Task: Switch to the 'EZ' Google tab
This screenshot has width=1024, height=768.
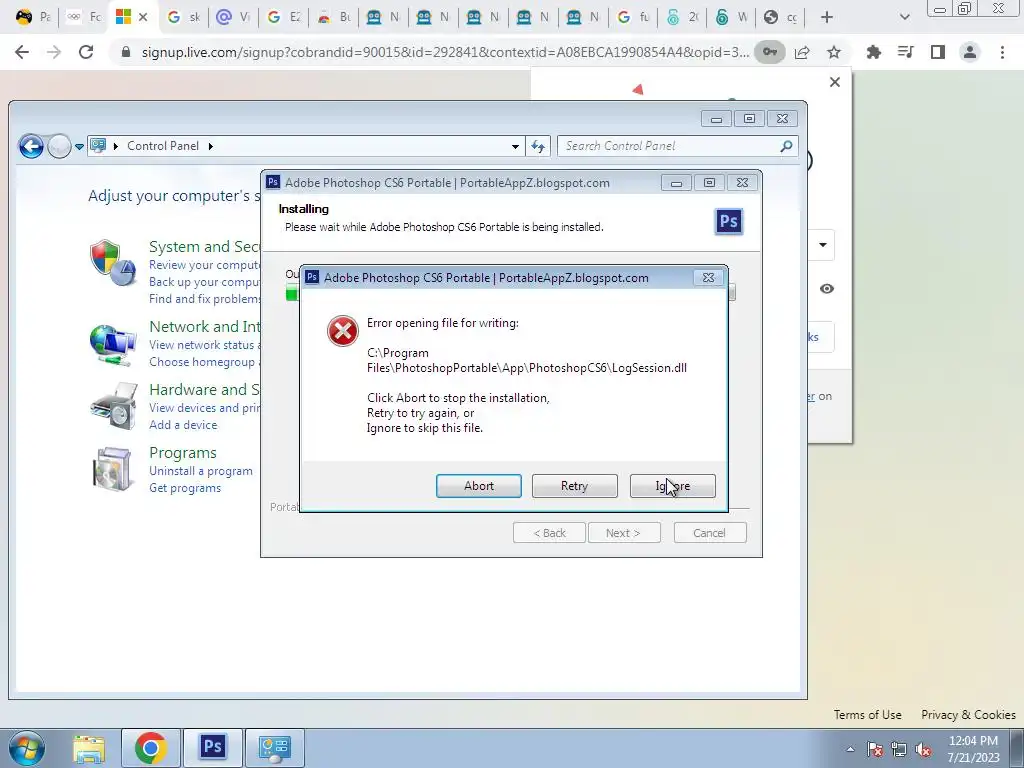Action: [284, 18]
